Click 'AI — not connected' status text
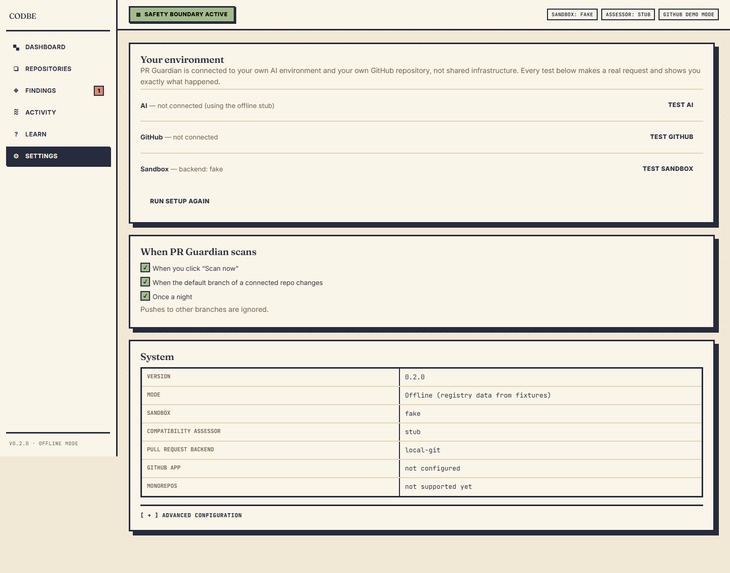Screen dimensions: 730x573 click(x=207, y=106)
